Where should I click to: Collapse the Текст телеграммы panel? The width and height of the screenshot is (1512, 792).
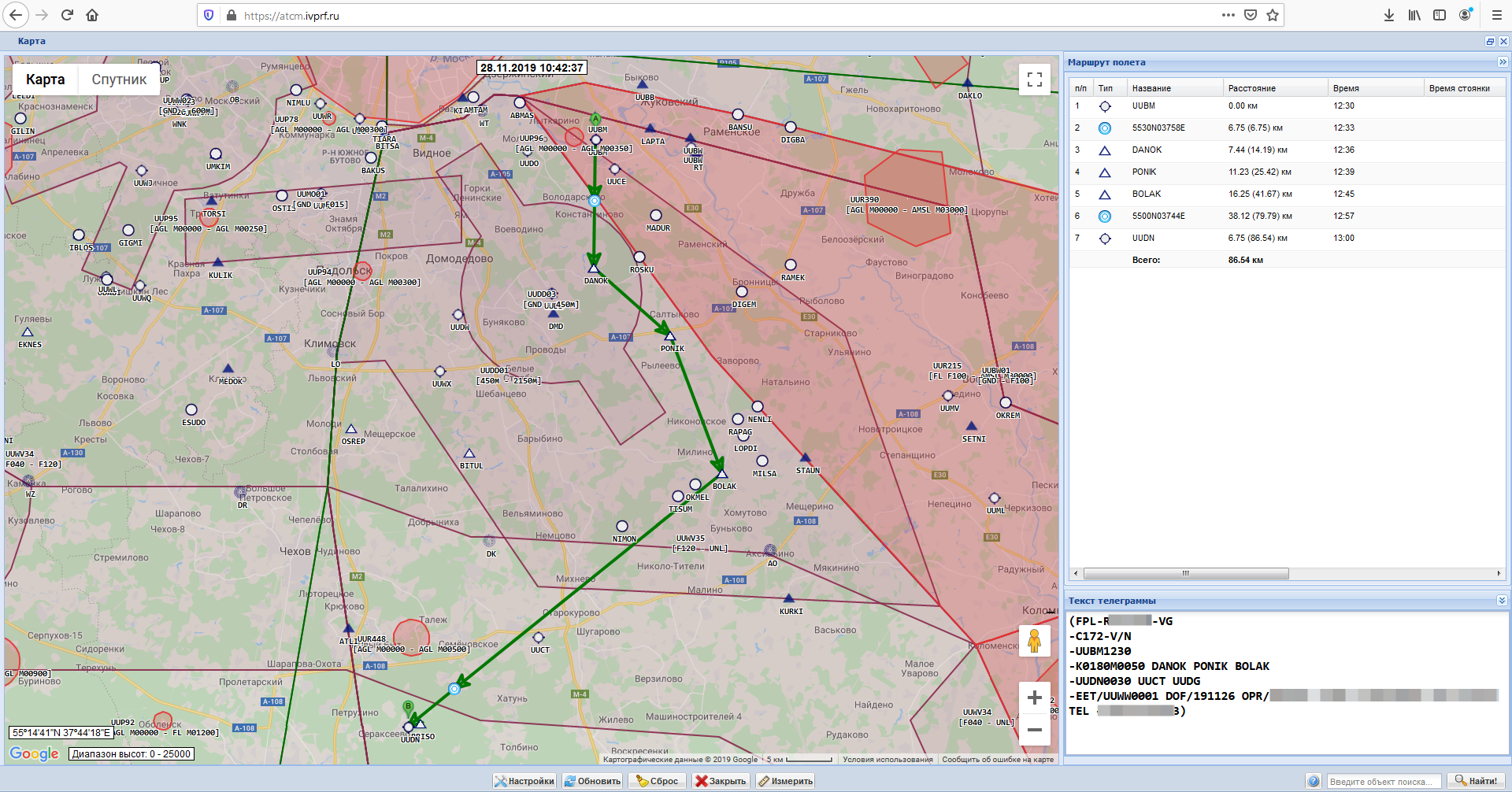click(1502, 601)
